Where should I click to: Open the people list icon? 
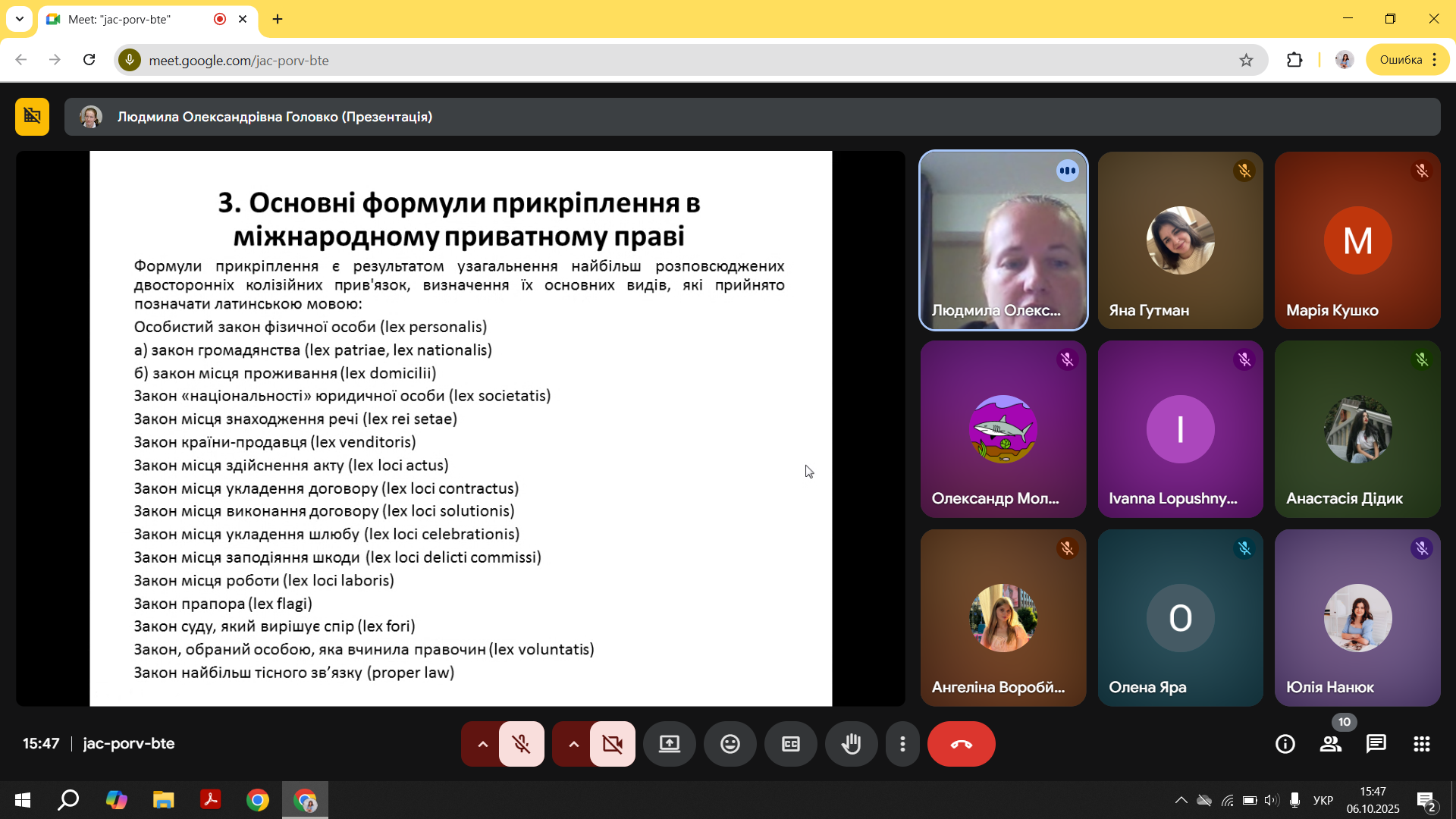click(x=1330, y=744)
